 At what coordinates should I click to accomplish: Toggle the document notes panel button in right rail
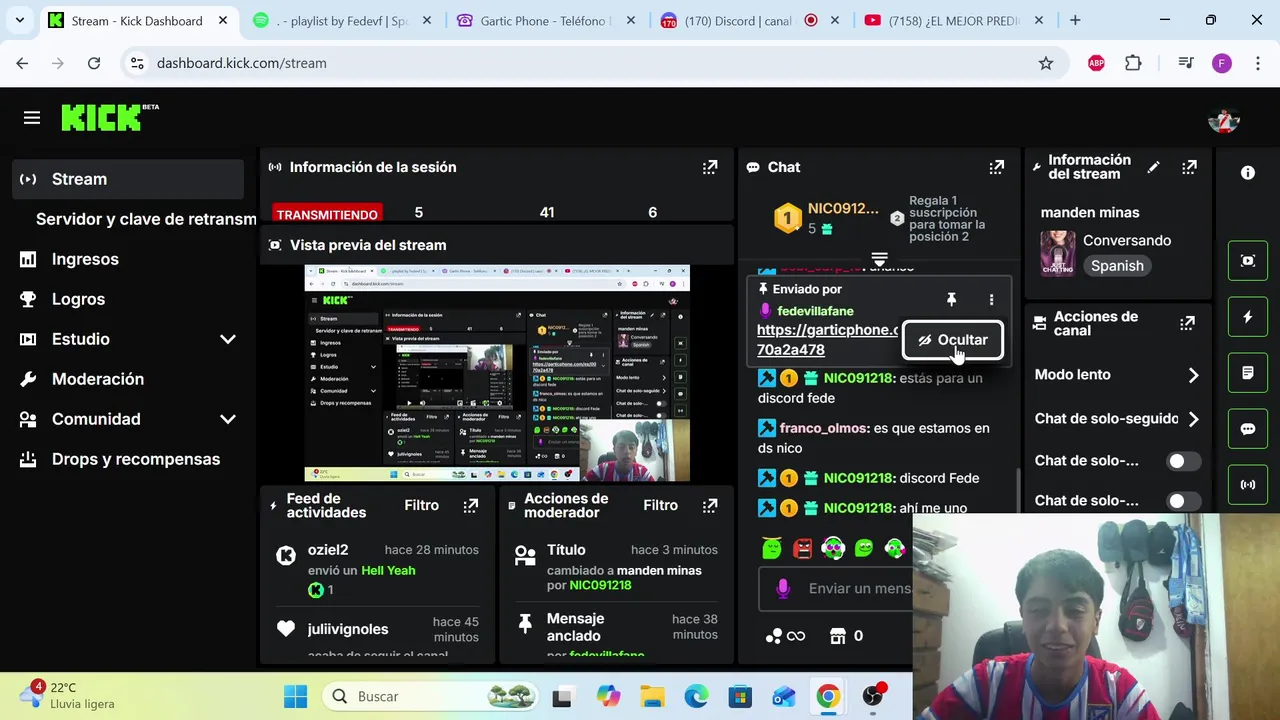(1248, 373)
